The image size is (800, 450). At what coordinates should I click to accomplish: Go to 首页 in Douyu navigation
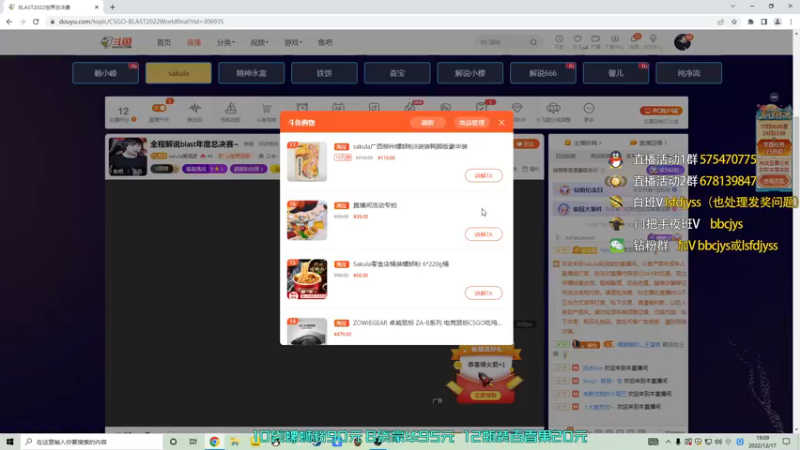[164, 42]
